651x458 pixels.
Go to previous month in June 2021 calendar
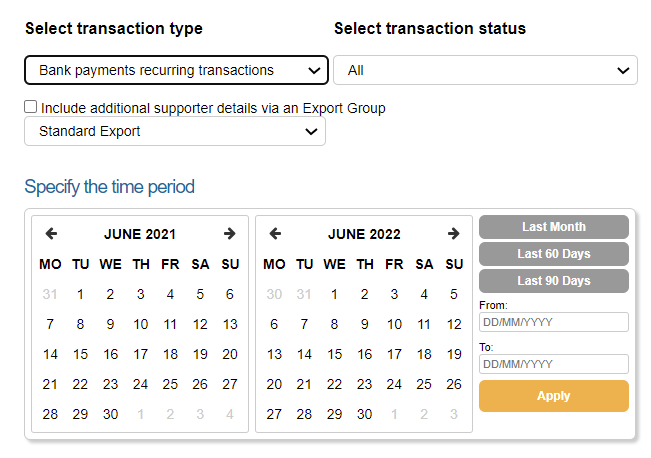(51, 234)
